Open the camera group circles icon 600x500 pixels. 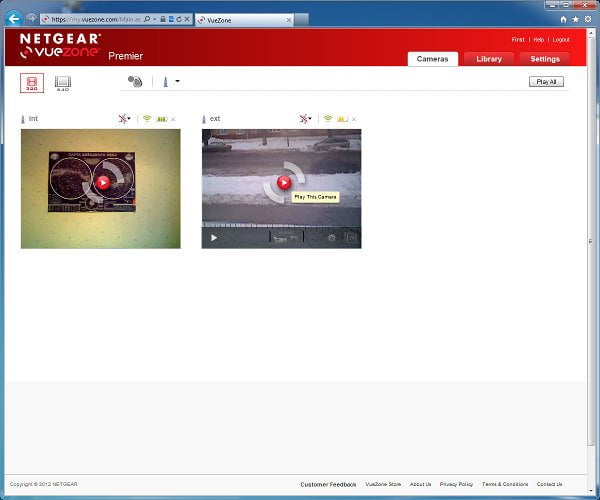point(135,81)
